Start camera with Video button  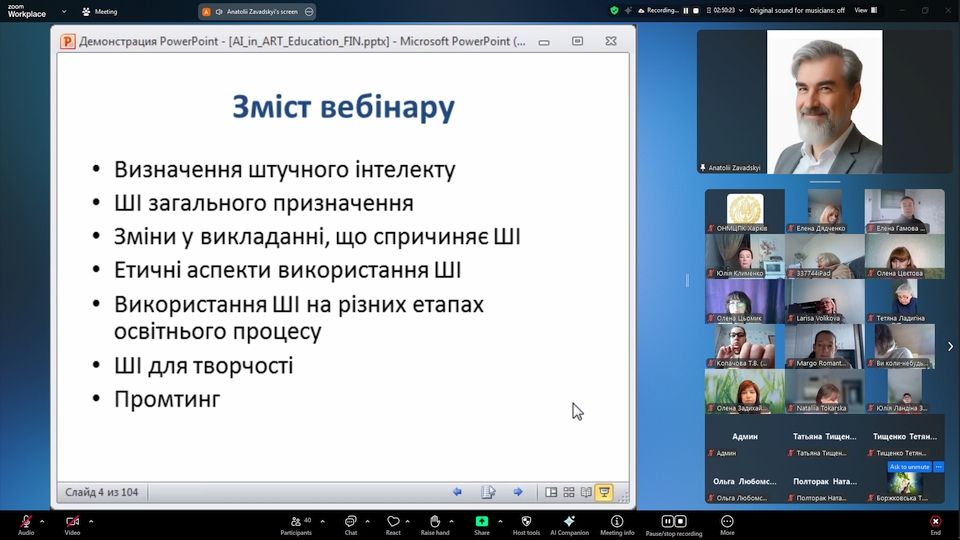(x=72, y=525)
